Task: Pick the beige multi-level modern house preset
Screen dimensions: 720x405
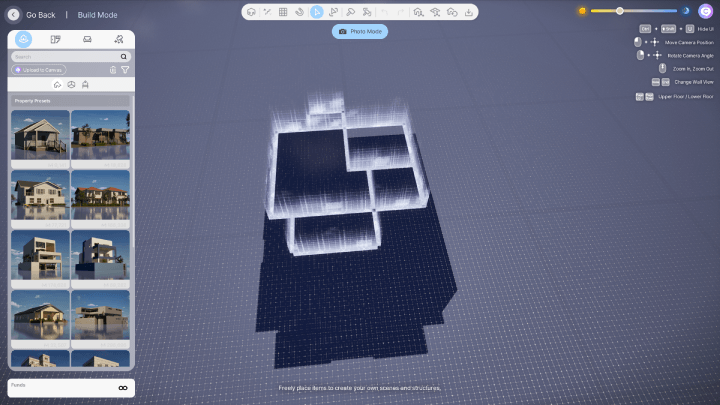Action: (40, 259)
